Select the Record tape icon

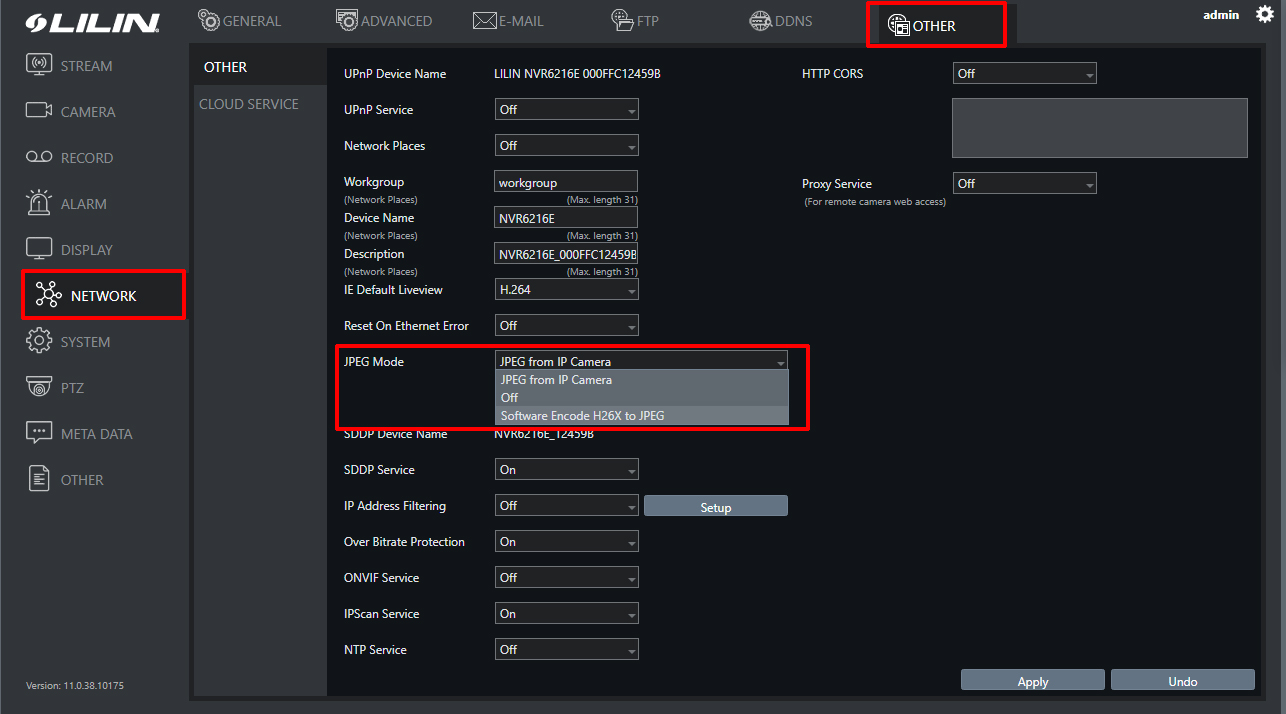point(39,158)
